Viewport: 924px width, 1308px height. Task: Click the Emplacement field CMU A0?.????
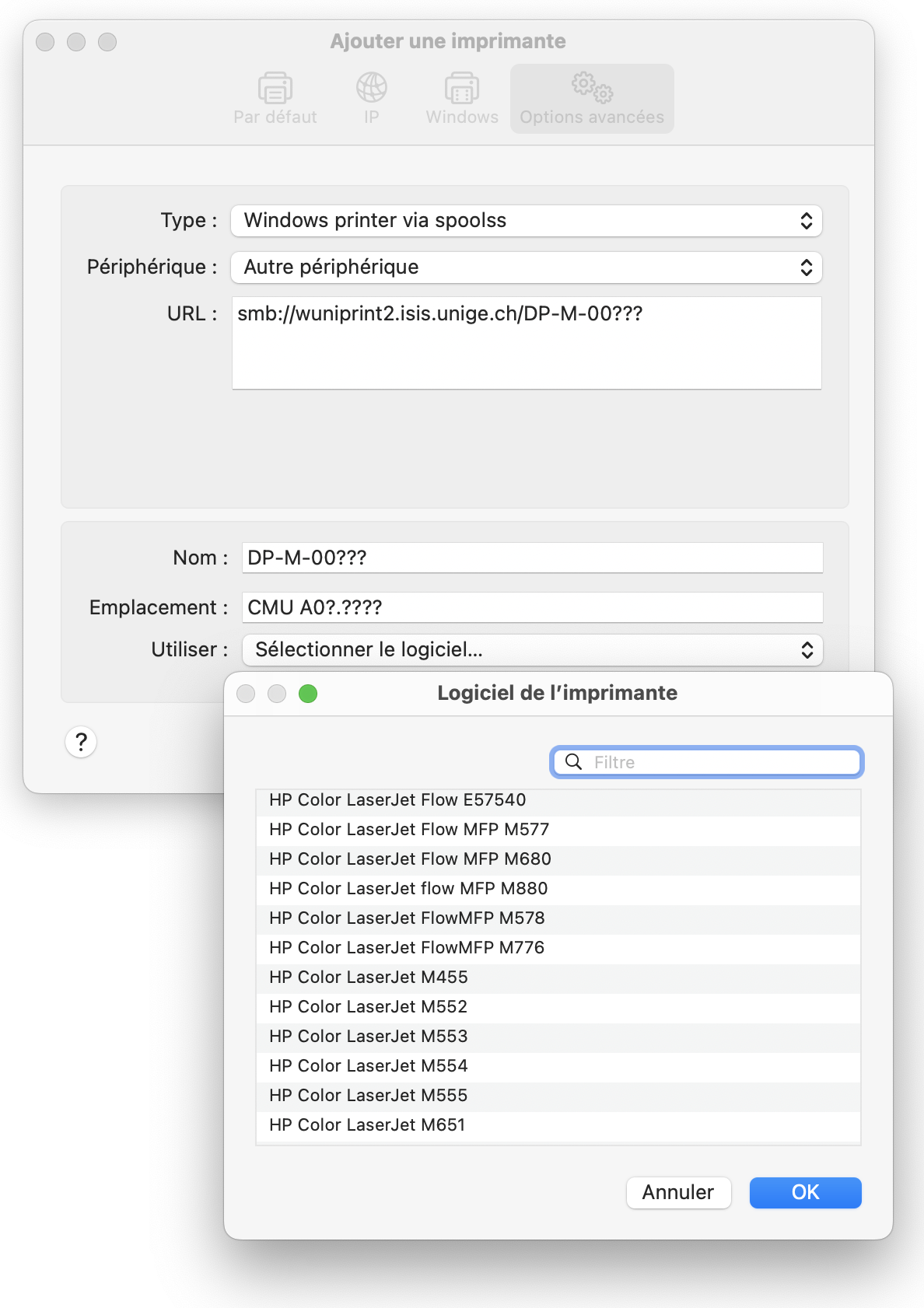click(x=533, y=607)
